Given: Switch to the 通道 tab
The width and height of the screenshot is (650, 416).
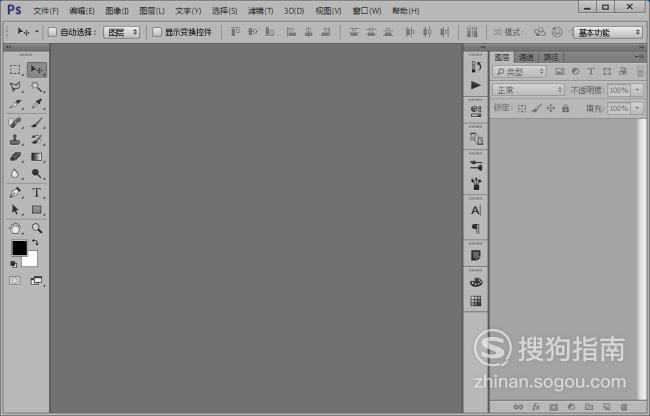Looking at the screenshot, I should 527,57.
